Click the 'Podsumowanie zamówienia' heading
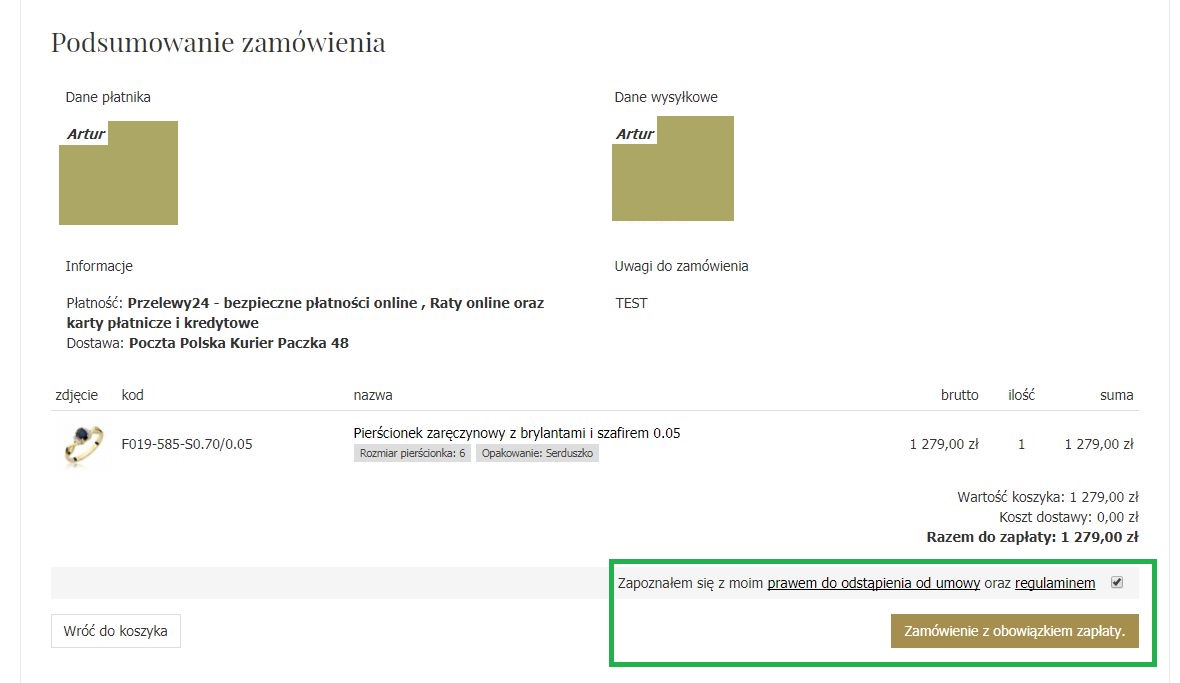 [x=218, y=43]
